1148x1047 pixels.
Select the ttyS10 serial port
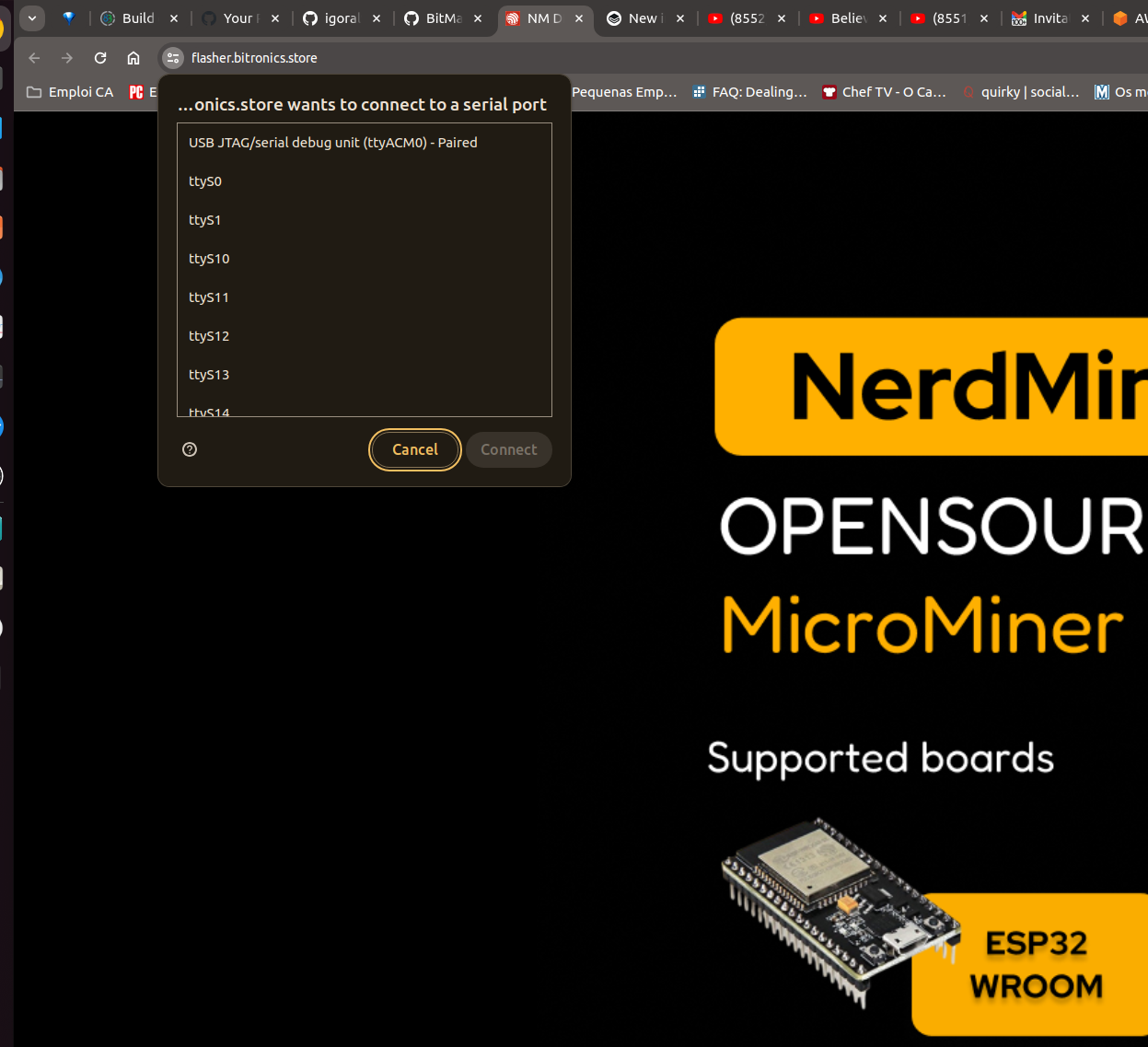tap(365, 259)
